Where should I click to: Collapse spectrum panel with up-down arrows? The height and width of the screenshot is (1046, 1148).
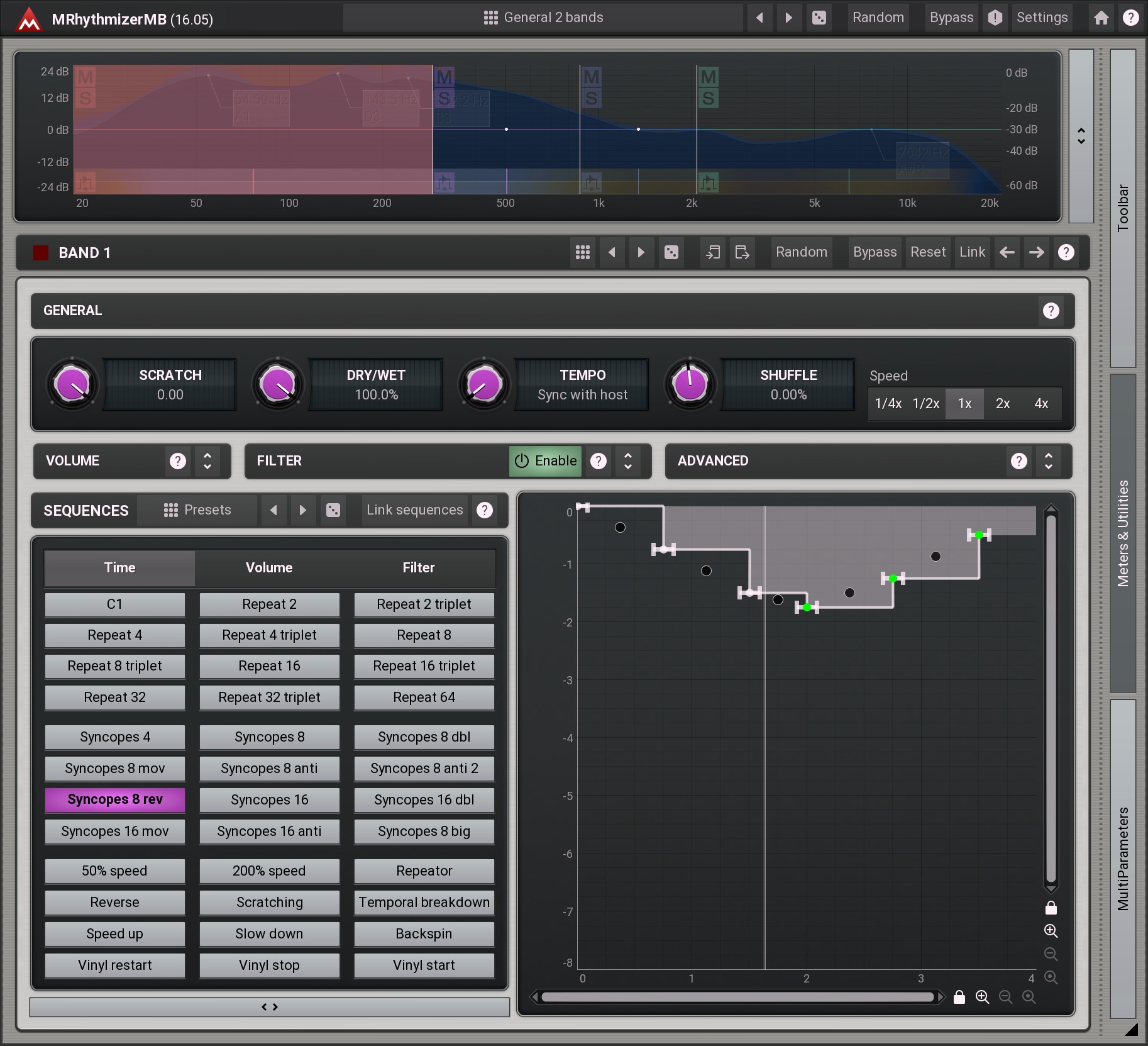(x=1081, y=136)
